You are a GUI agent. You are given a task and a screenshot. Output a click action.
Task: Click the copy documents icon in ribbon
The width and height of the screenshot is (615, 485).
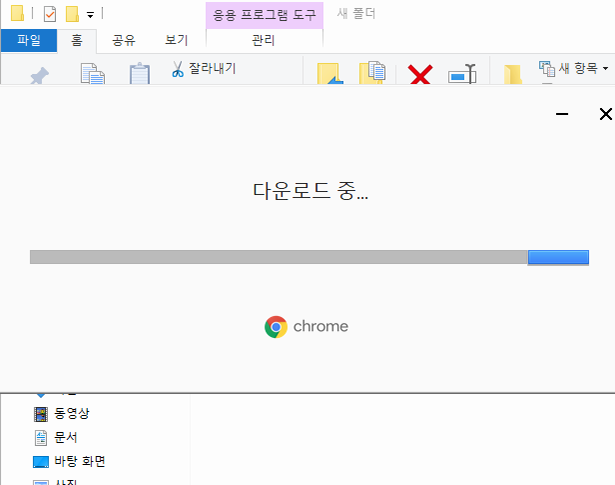click(93, 73)
